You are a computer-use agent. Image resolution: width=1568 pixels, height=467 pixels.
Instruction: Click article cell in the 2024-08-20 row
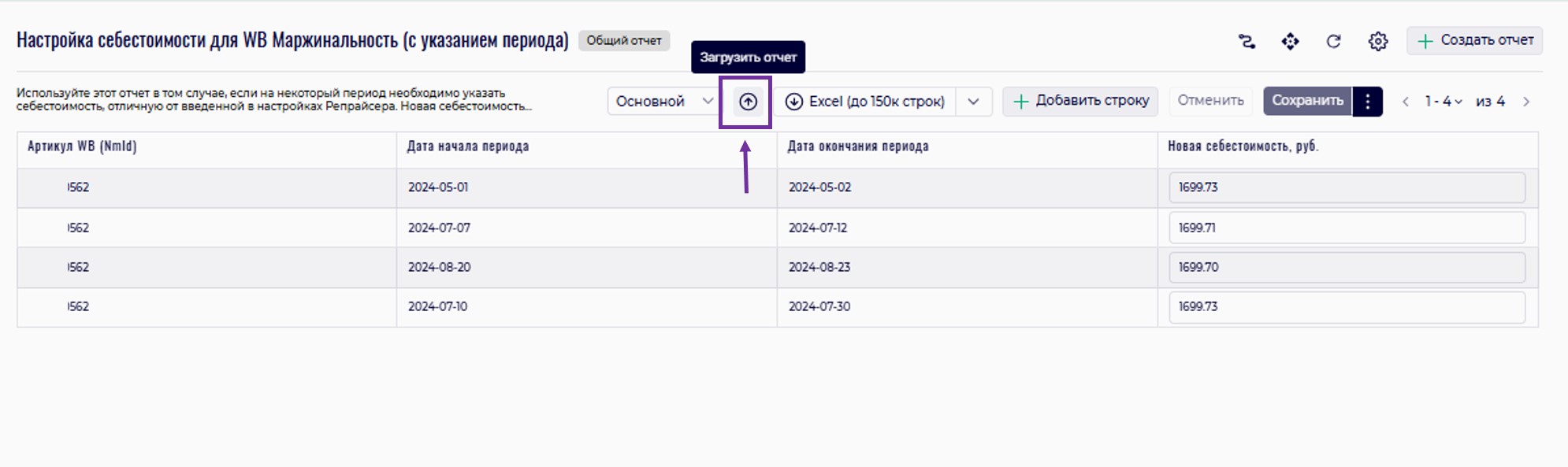(206, 267)
